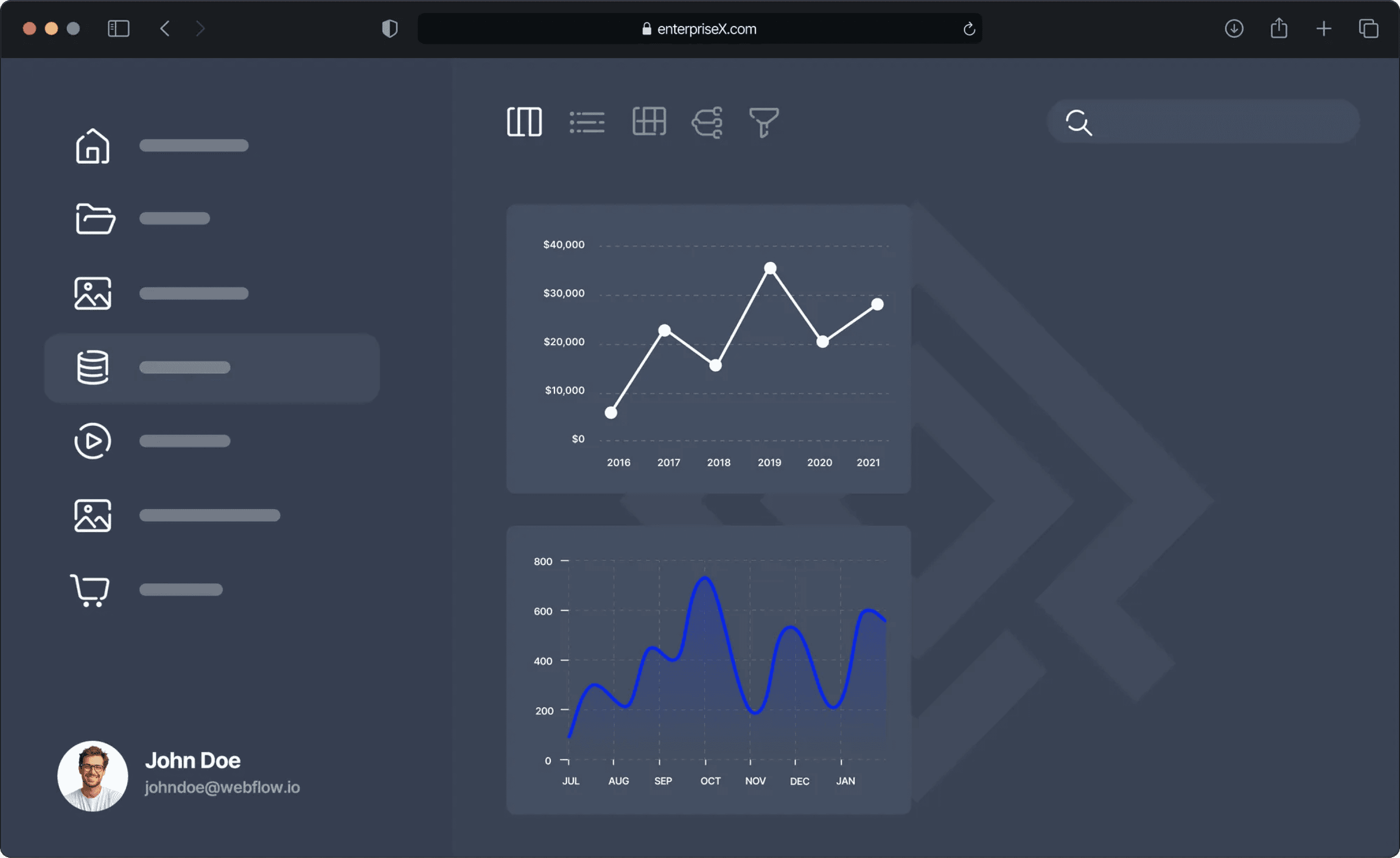Click the first image gallery sidebar icon
This screenshot has height=858, width=1400.
[x=93, y=293]
